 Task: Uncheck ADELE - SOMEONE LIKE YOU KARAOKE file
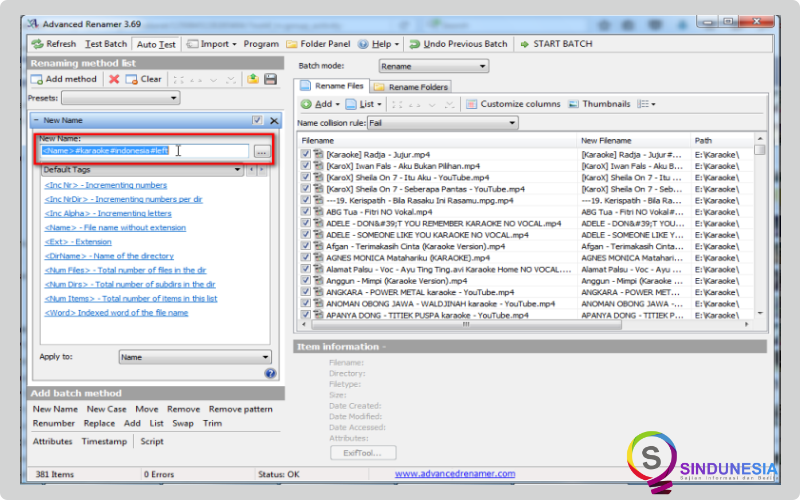point(305,234)
